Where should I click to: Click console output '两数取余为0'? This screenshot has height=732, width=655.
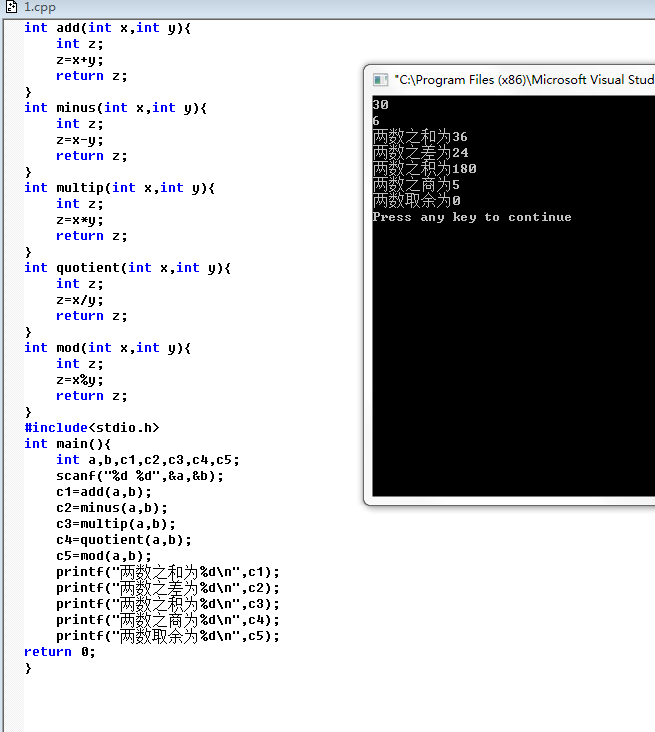[416, 201]
